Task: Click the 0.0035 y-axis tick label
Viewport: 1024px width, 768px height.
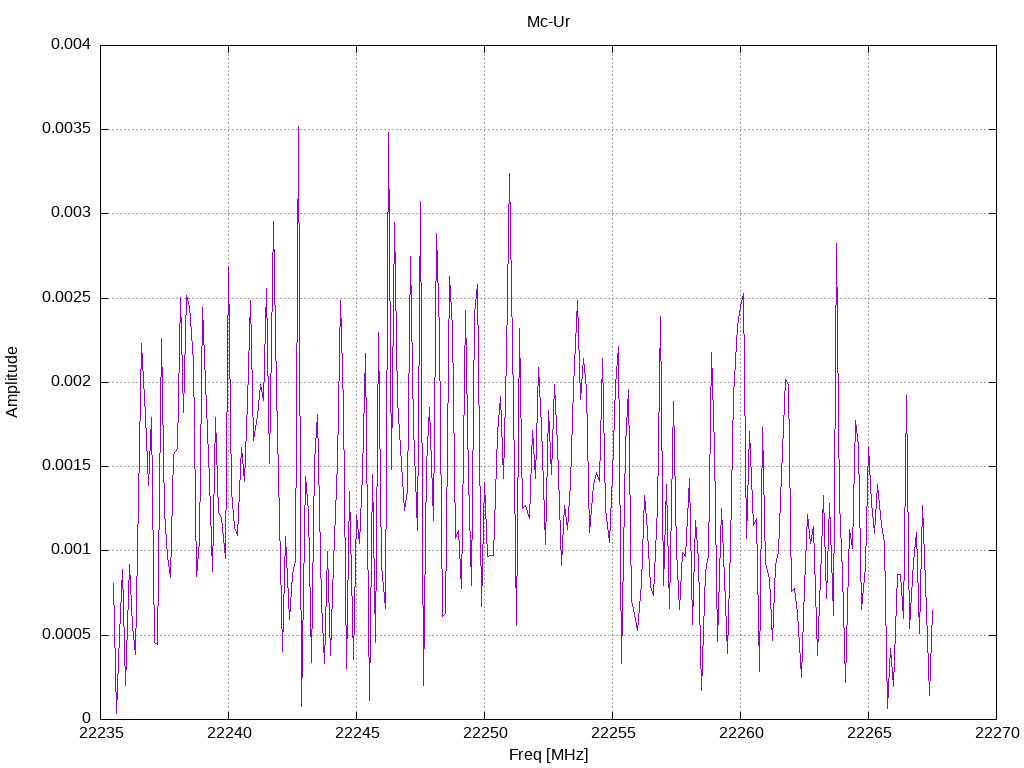Action: (66, 129)
